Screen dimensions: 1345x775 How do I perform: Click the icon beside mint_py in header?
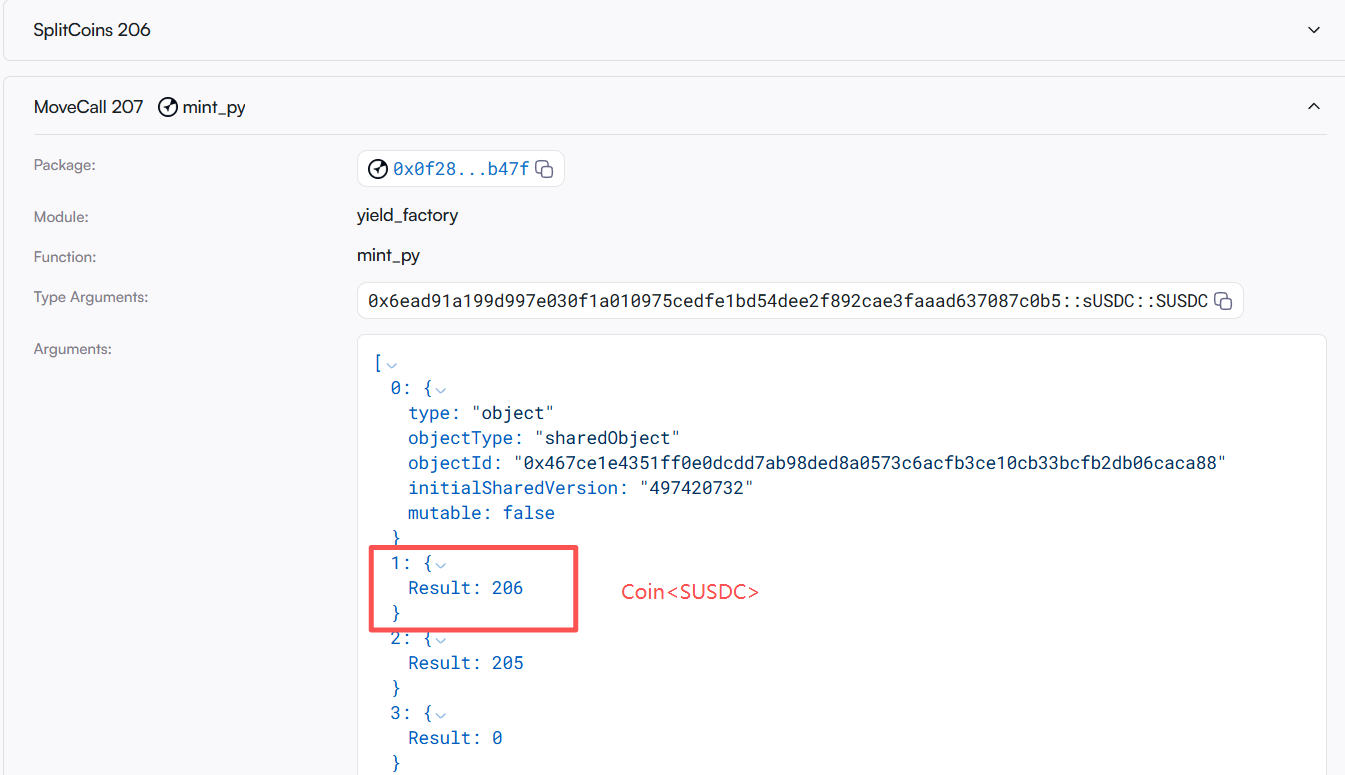(168, 107)
